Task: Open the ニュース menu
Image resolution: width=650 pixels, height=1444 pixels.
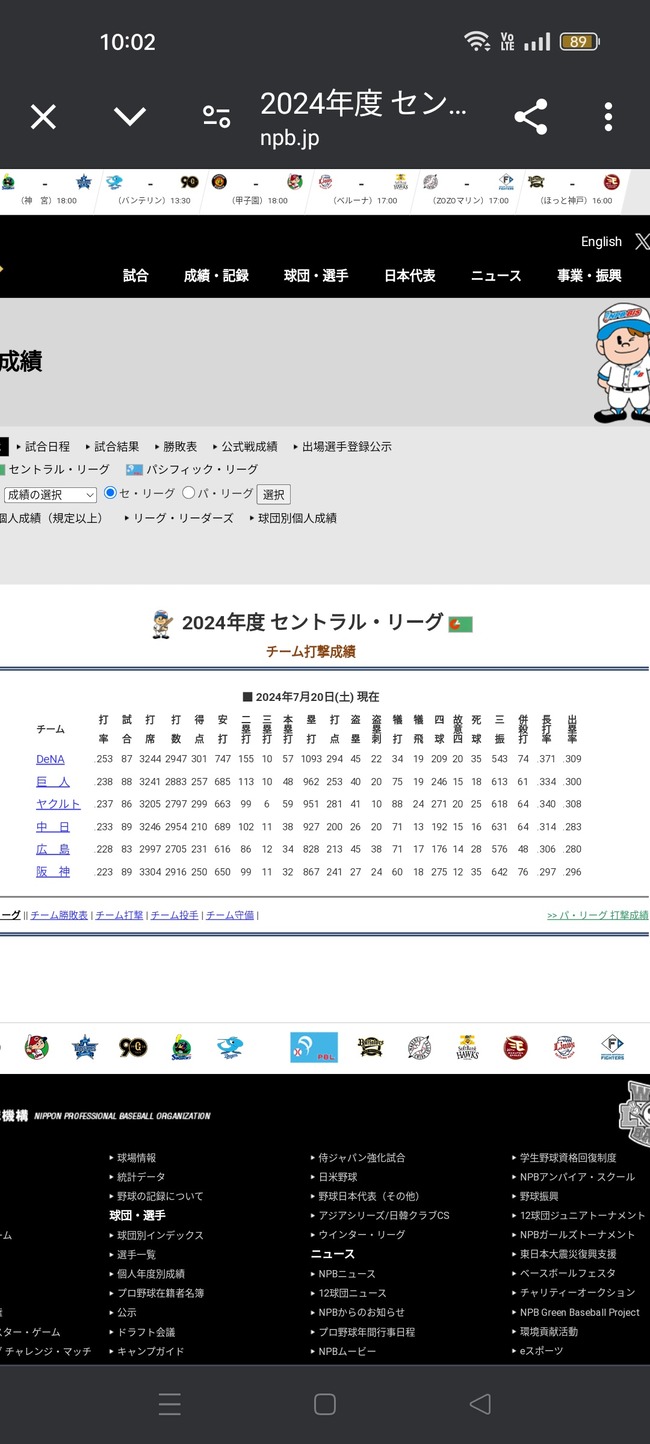Action: click(x=496, y=275)
